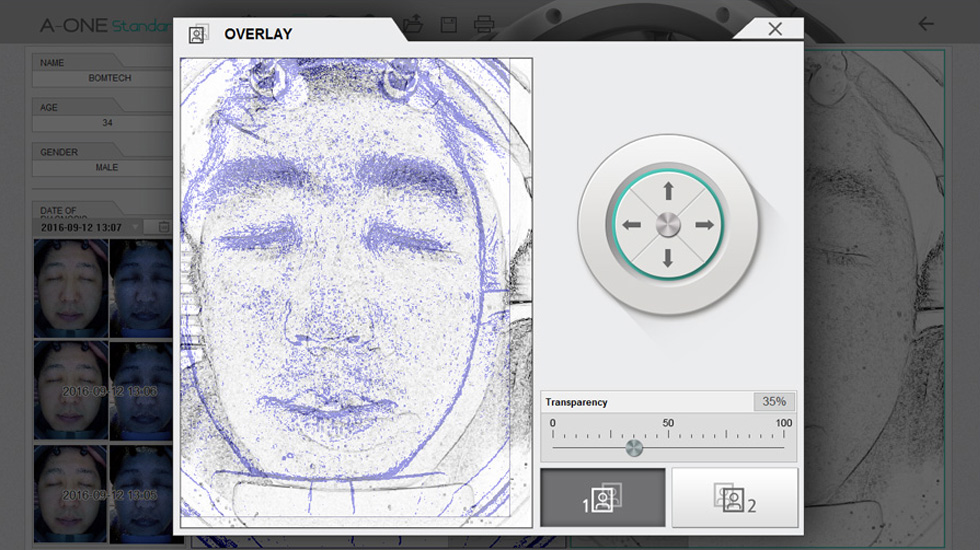Select the 13:07 UV-light face thumbnail
Image resolution: width=980 pixels, height=550 pixels.
pos(141,288)
